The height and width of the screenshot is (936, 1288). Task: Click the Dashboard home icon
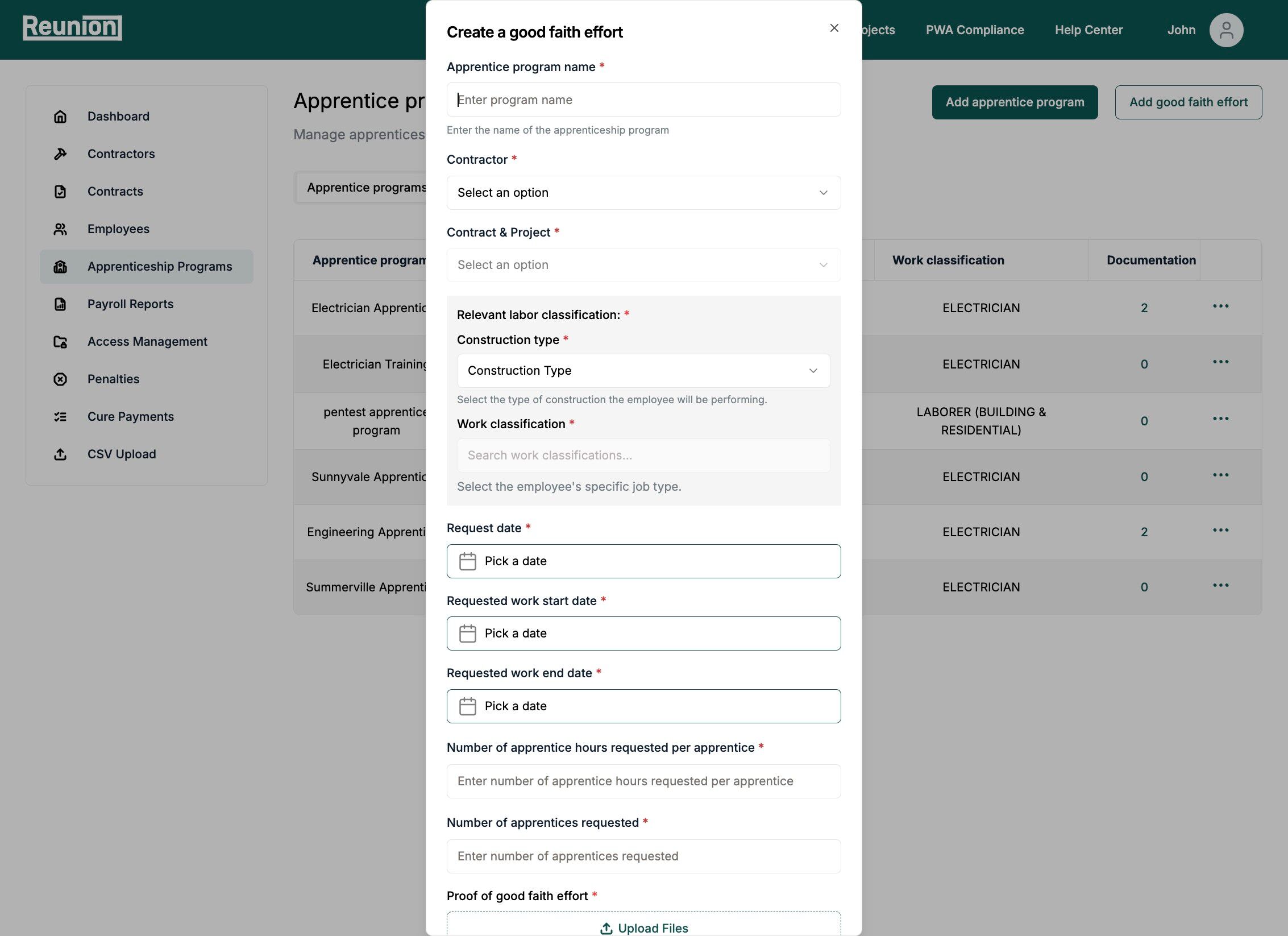[60, 117]
